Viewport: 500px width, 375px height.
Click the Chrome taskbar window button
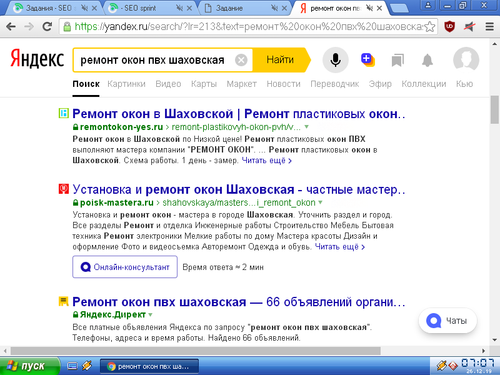pyautogui.click(x=149, y=366)
